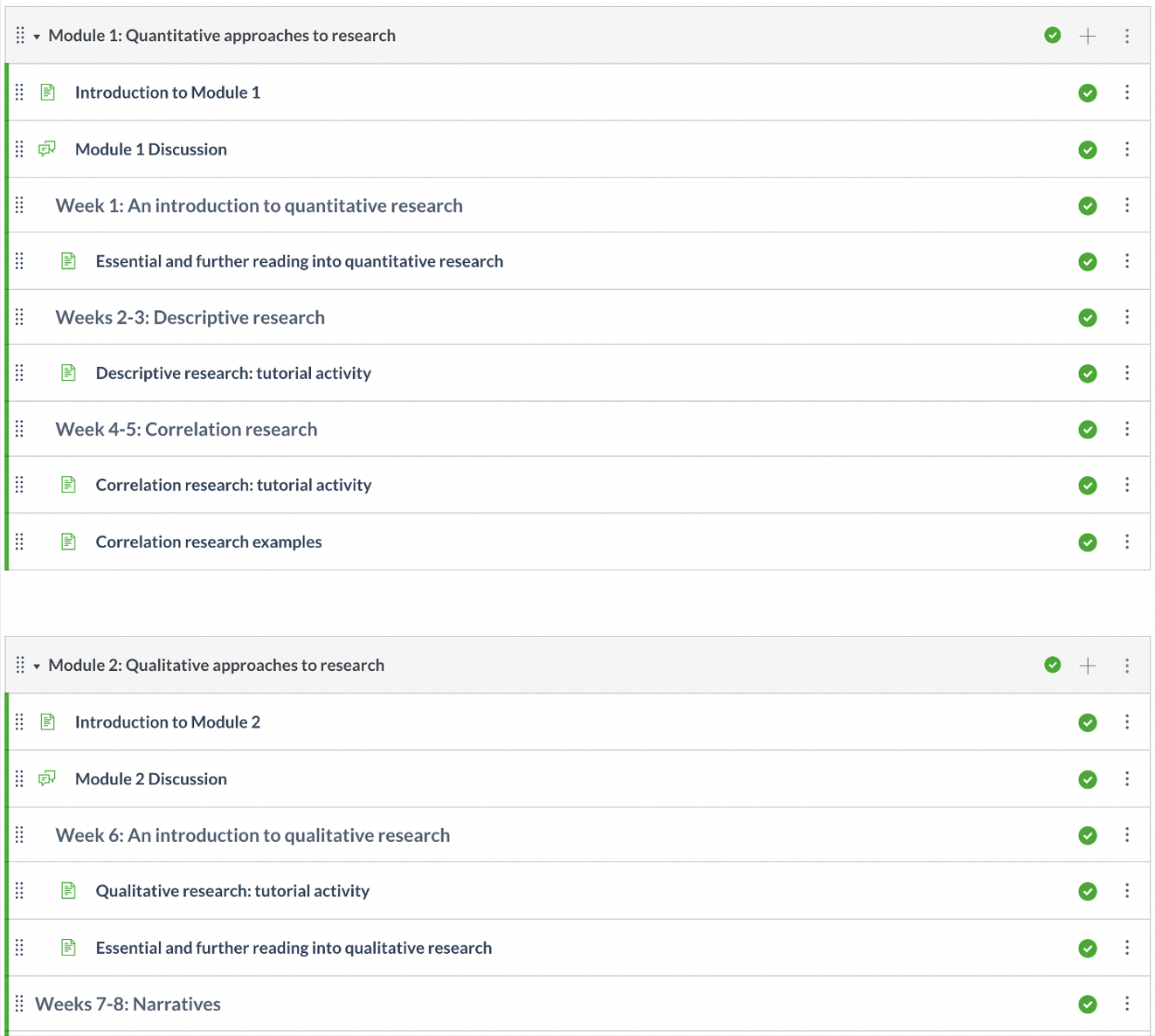Click discussion icon beside Module 2 Discussion

tap(47, 778)
